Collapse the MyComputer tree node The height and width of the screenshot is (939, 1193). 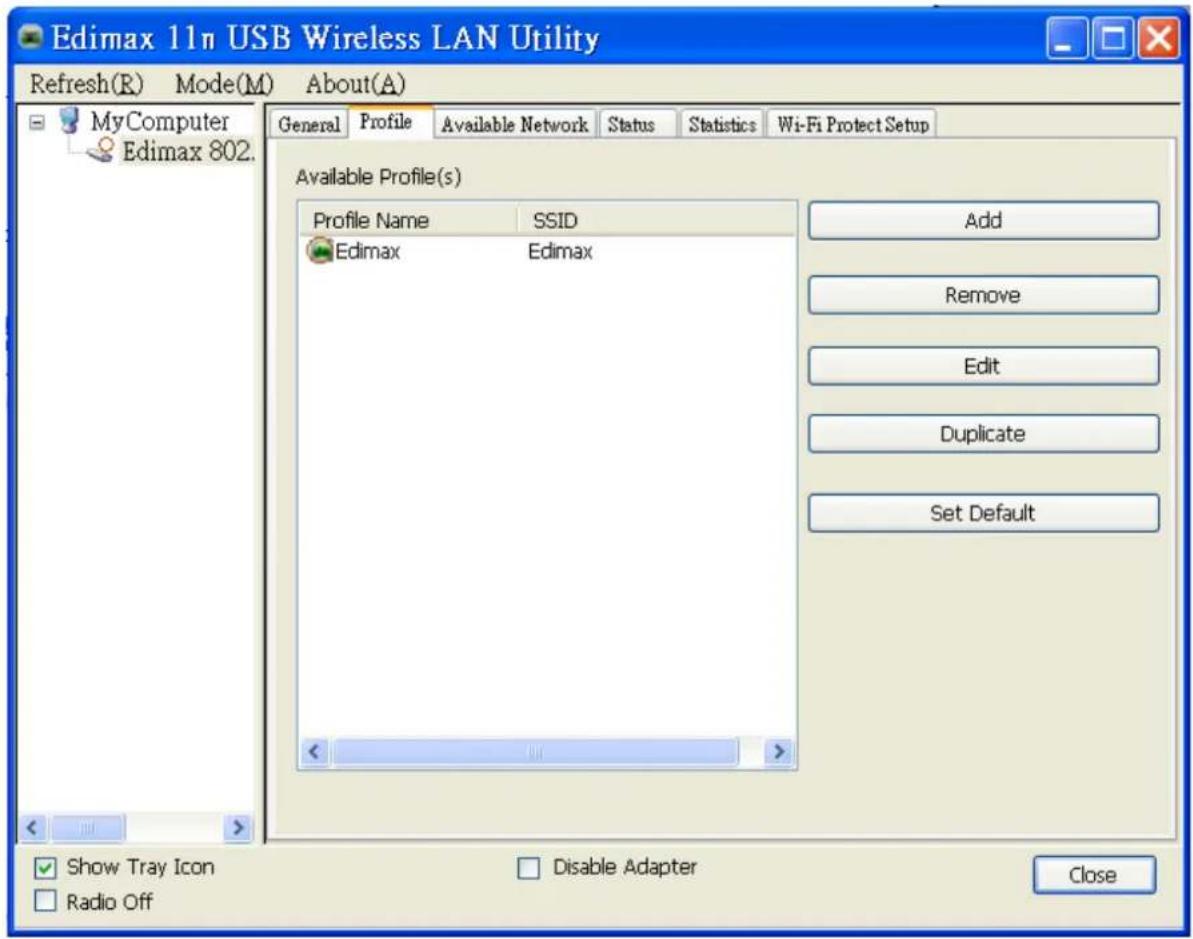click(x=37, y=122)
